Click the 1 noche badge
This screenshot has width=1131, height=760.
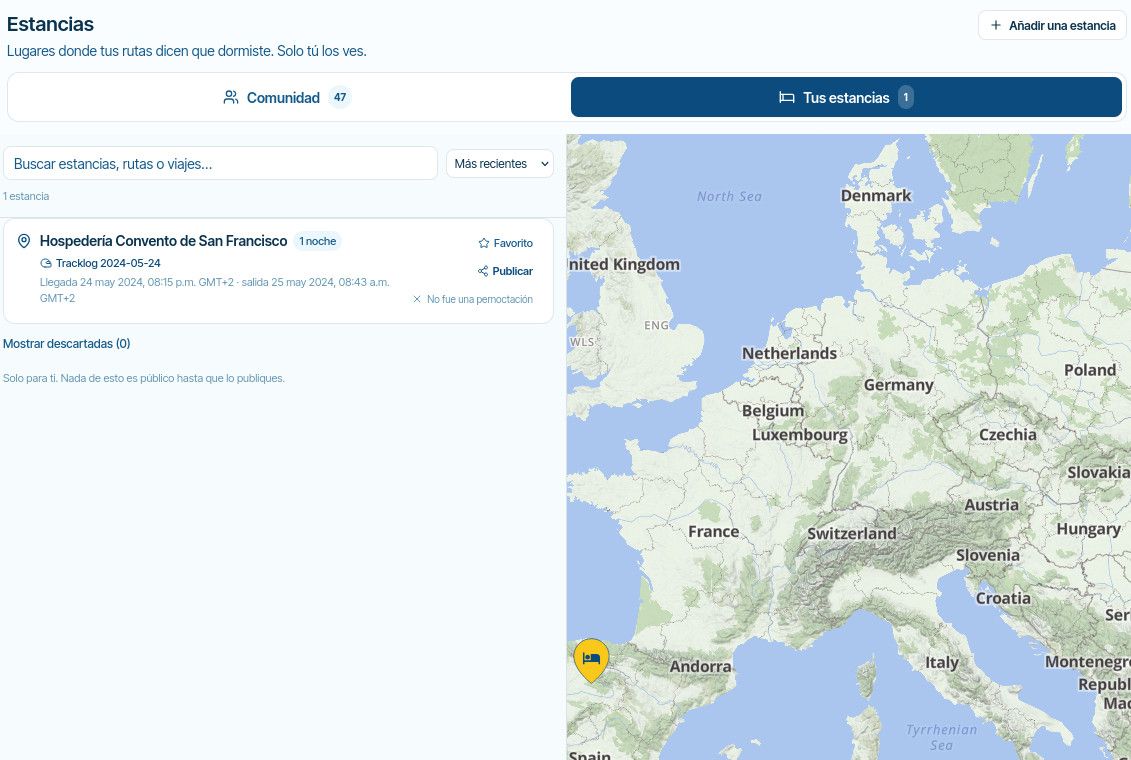pos(317,241)
